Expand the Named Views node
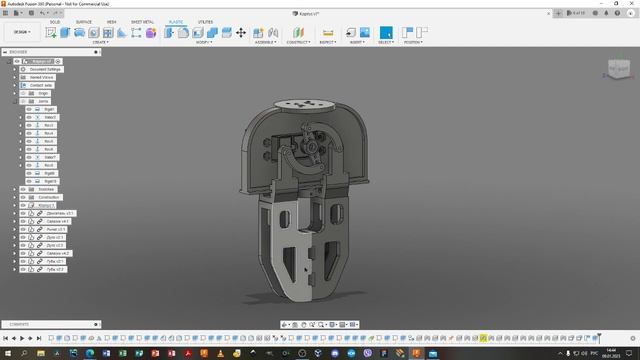This screenshot has width=640, height=360. [x=15, y=77]
